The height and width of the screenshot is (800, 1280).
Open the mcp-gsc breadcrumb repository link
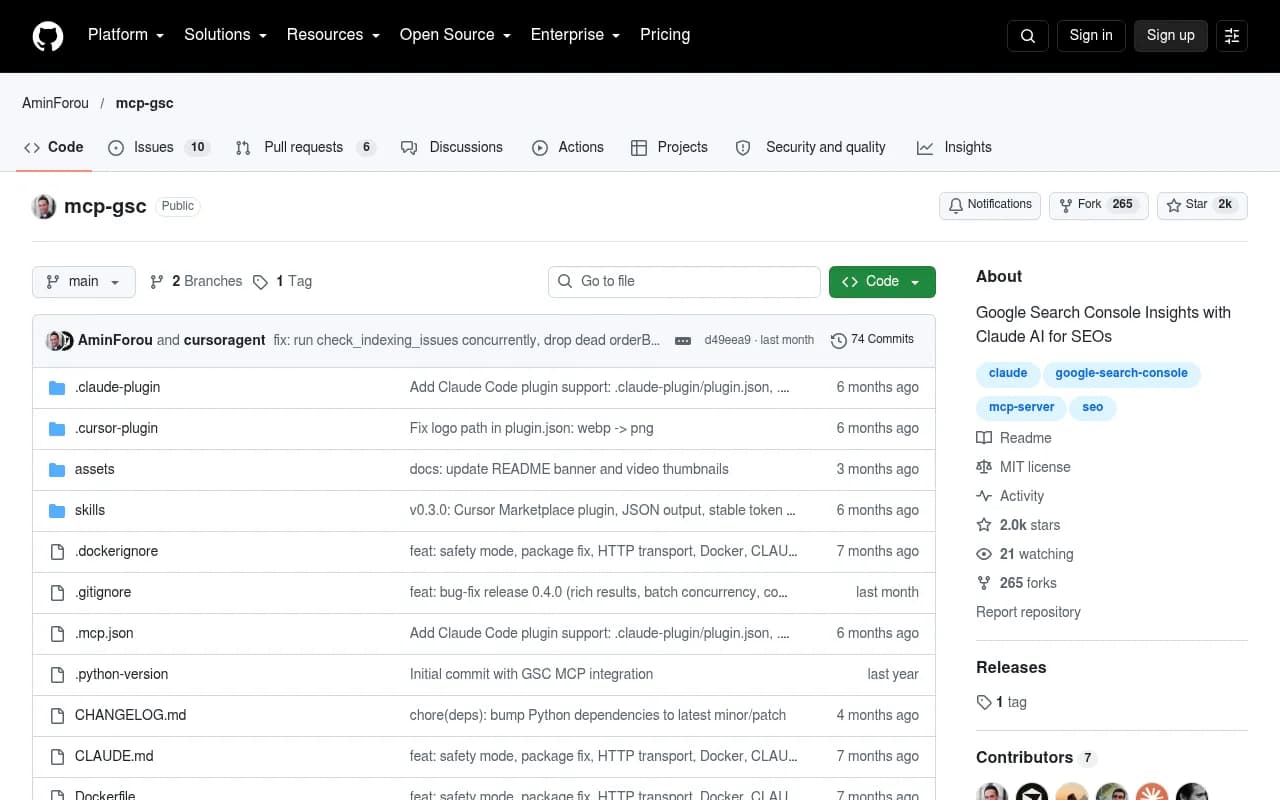145,103
